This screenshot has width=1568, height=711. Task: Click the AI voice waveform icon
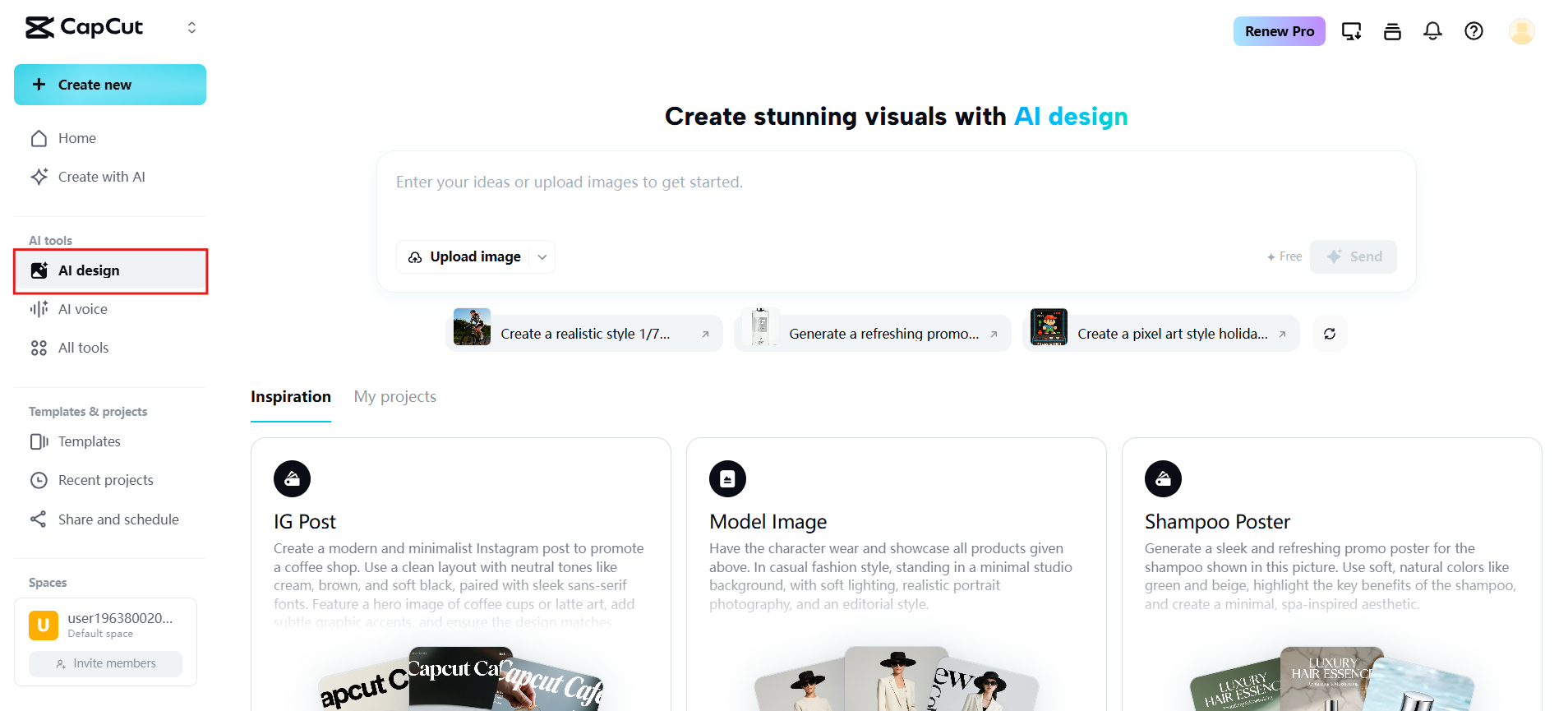tap(39, 309)
